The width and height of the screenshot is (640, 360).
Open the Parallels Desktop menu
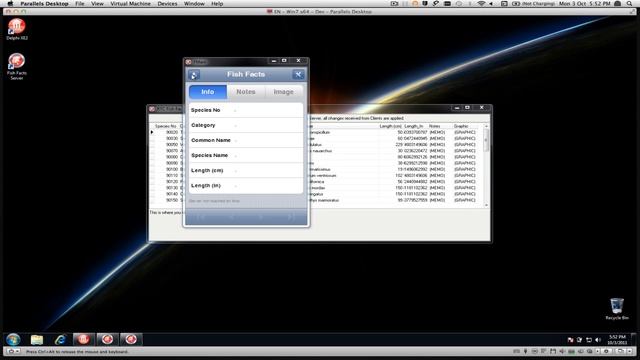(44, 4)
